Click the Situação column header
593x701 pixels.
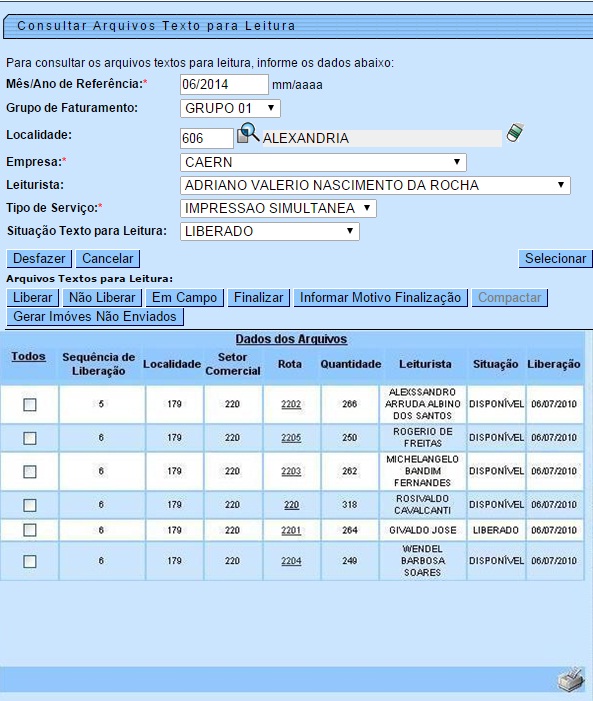[496, 364]
